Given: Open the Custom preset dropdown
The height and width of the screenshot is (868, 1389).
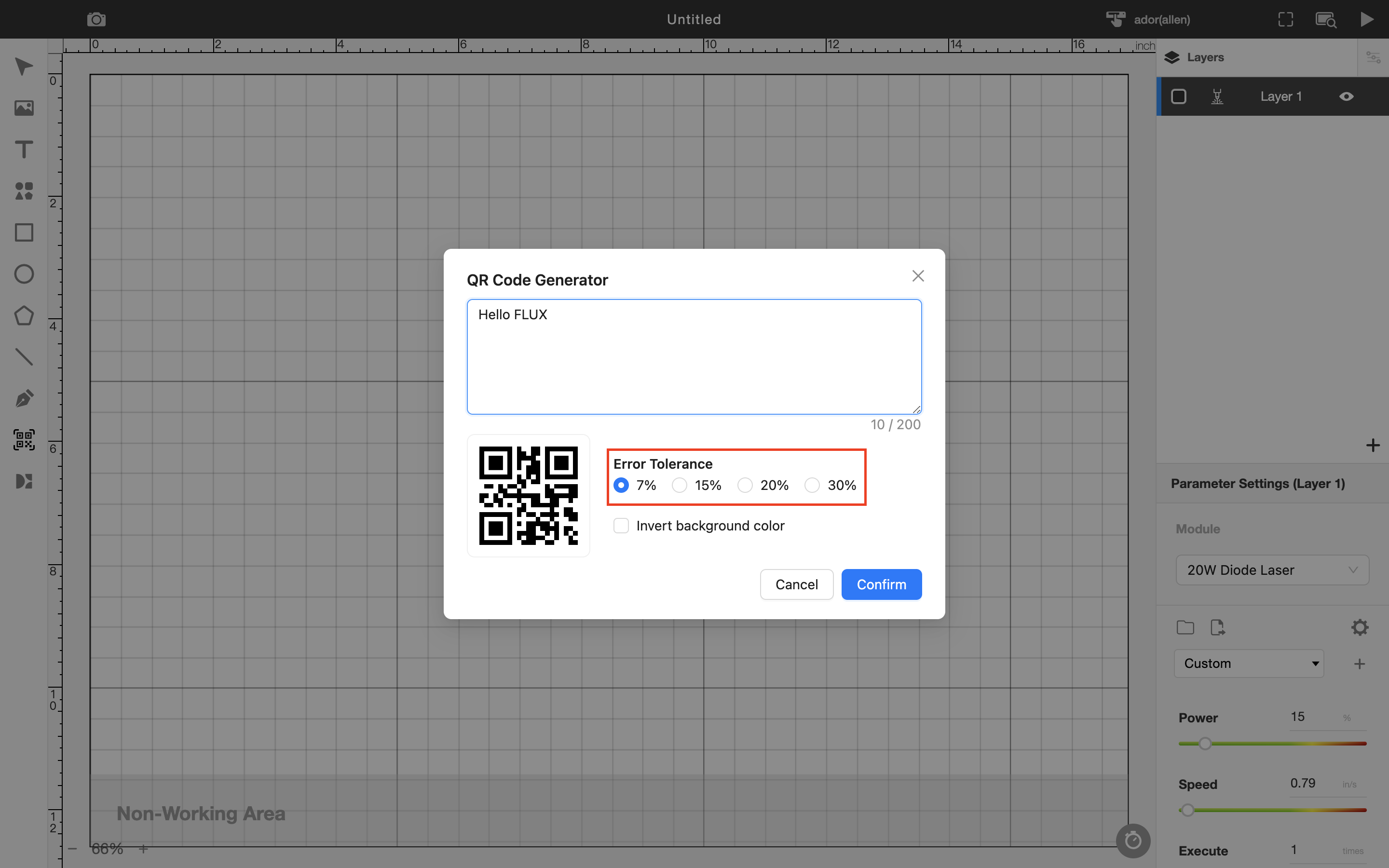Looking at the screenshot, I should [1248, 663].
